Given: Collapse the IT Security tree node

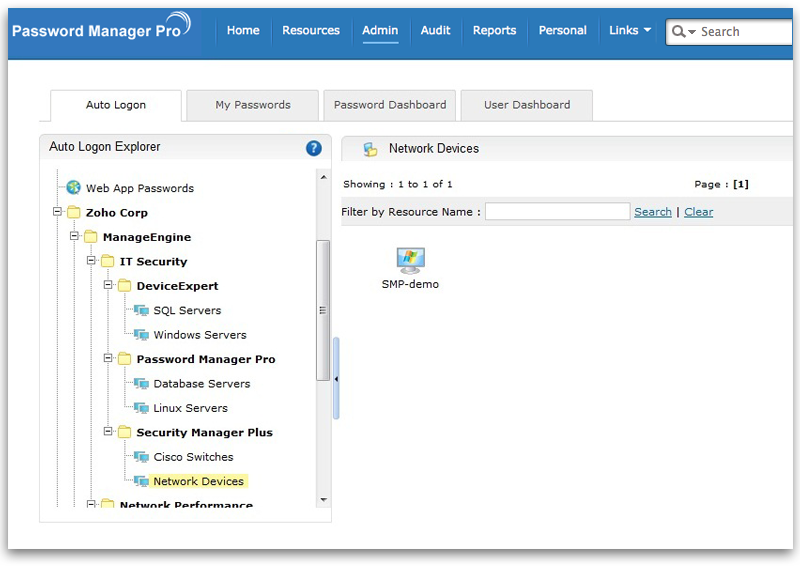Looking at the screenshot, I should click(x=91, y=260).
